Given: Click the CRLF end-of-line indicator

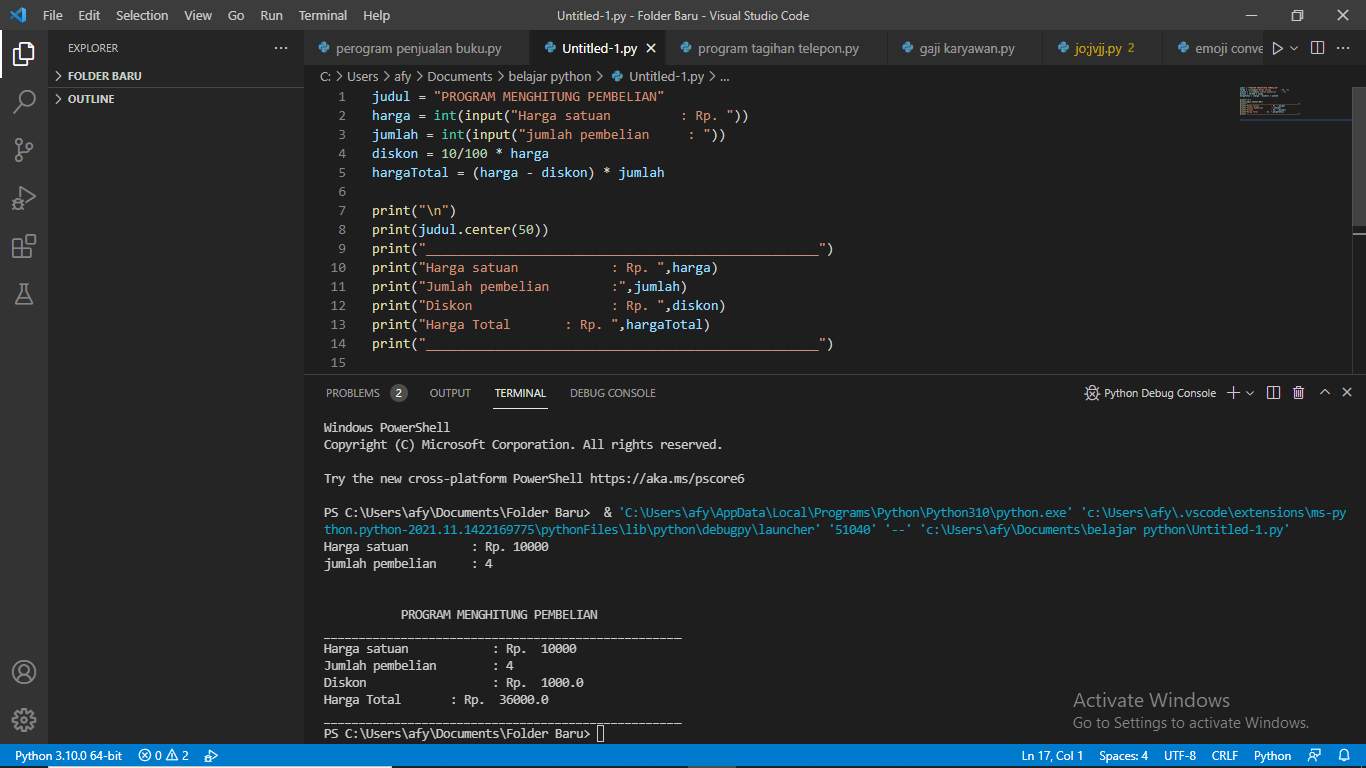Looking at the screenshot, I should point(1225,756).
